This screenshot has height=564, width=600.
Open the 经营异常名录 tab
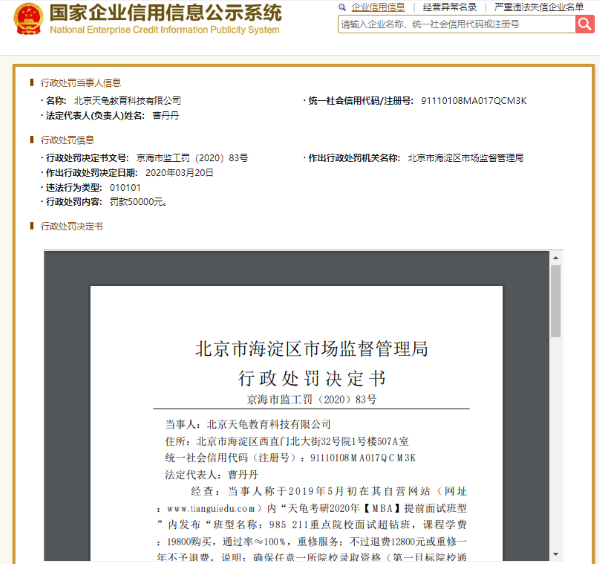[450, 7]
